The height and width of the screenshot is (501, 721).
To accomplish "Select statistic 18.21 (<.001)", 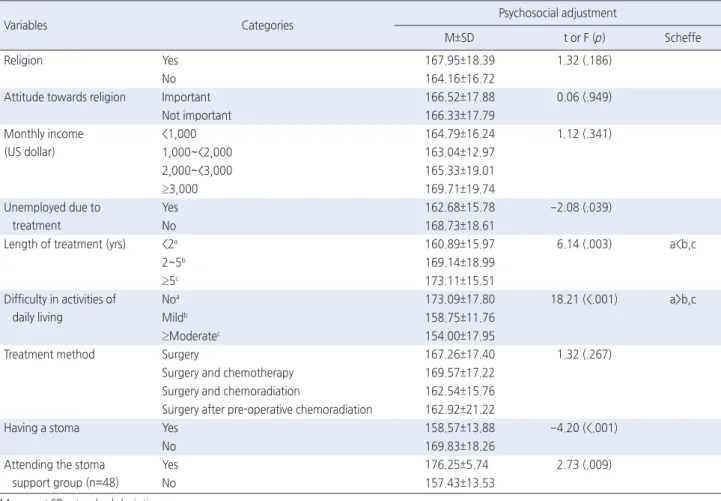I will [584, 299].
